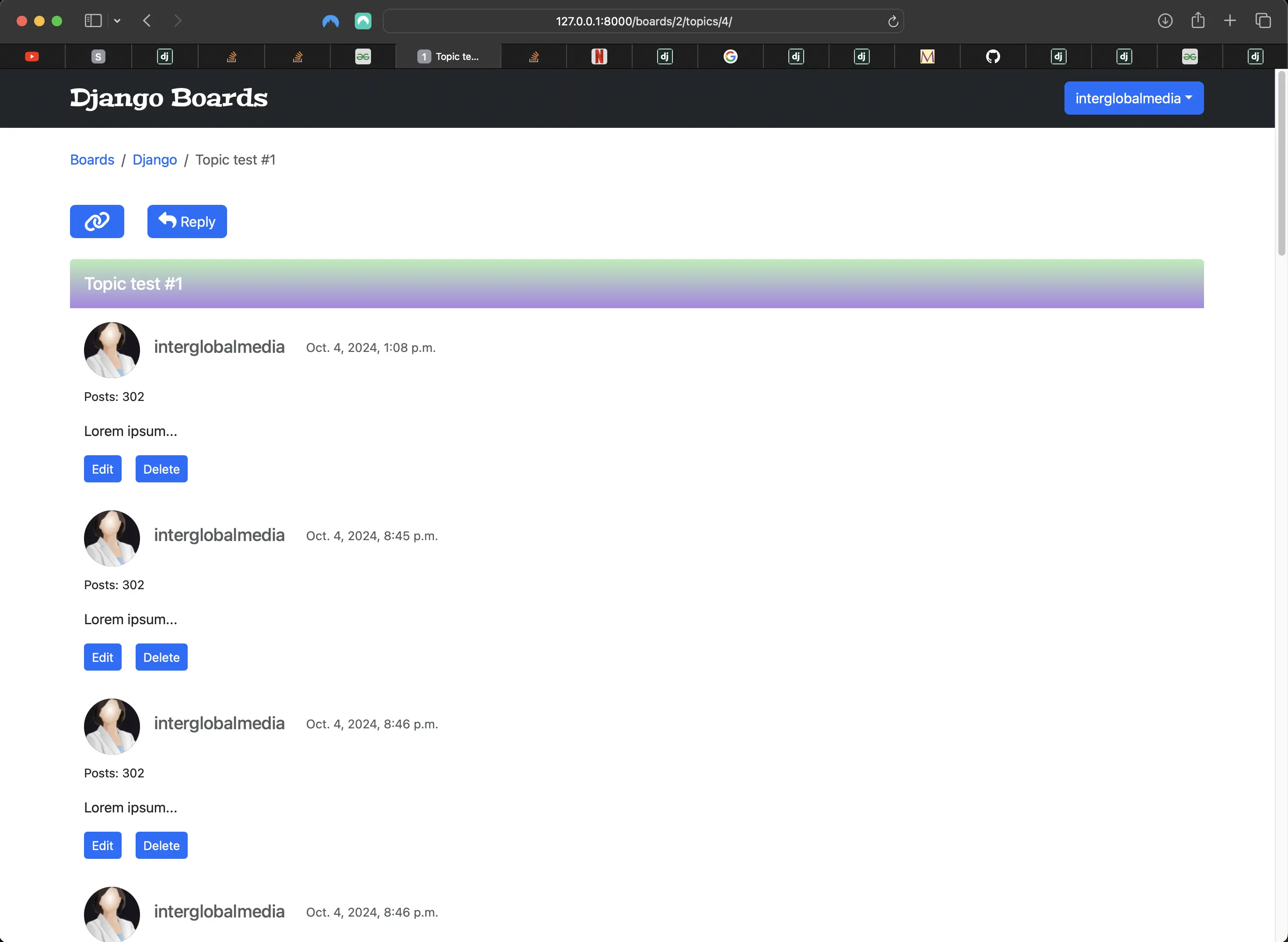Screen dimensions: 1288x942
Task: Go back to the previous page
Action: tap(147, 21)
